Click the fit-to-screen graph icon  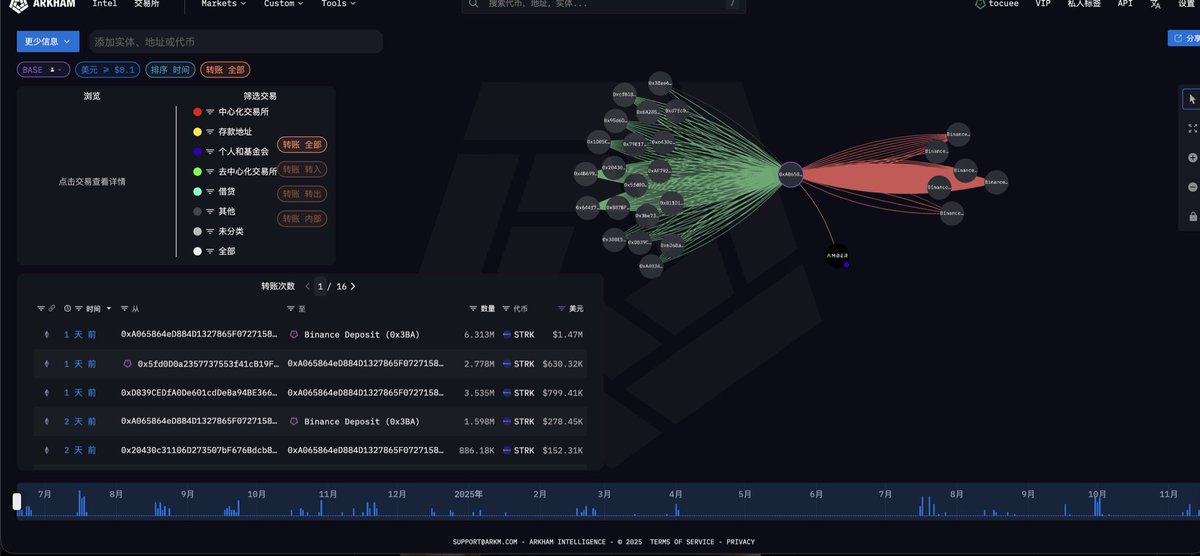point(1192,128)
